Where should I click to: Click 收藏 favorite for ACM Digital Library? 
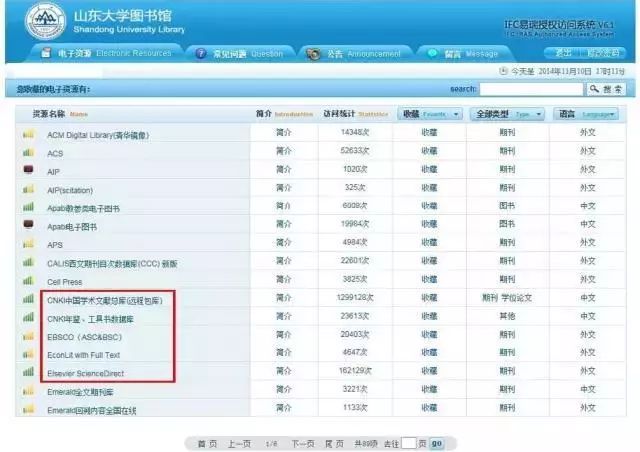pos(429,132)
